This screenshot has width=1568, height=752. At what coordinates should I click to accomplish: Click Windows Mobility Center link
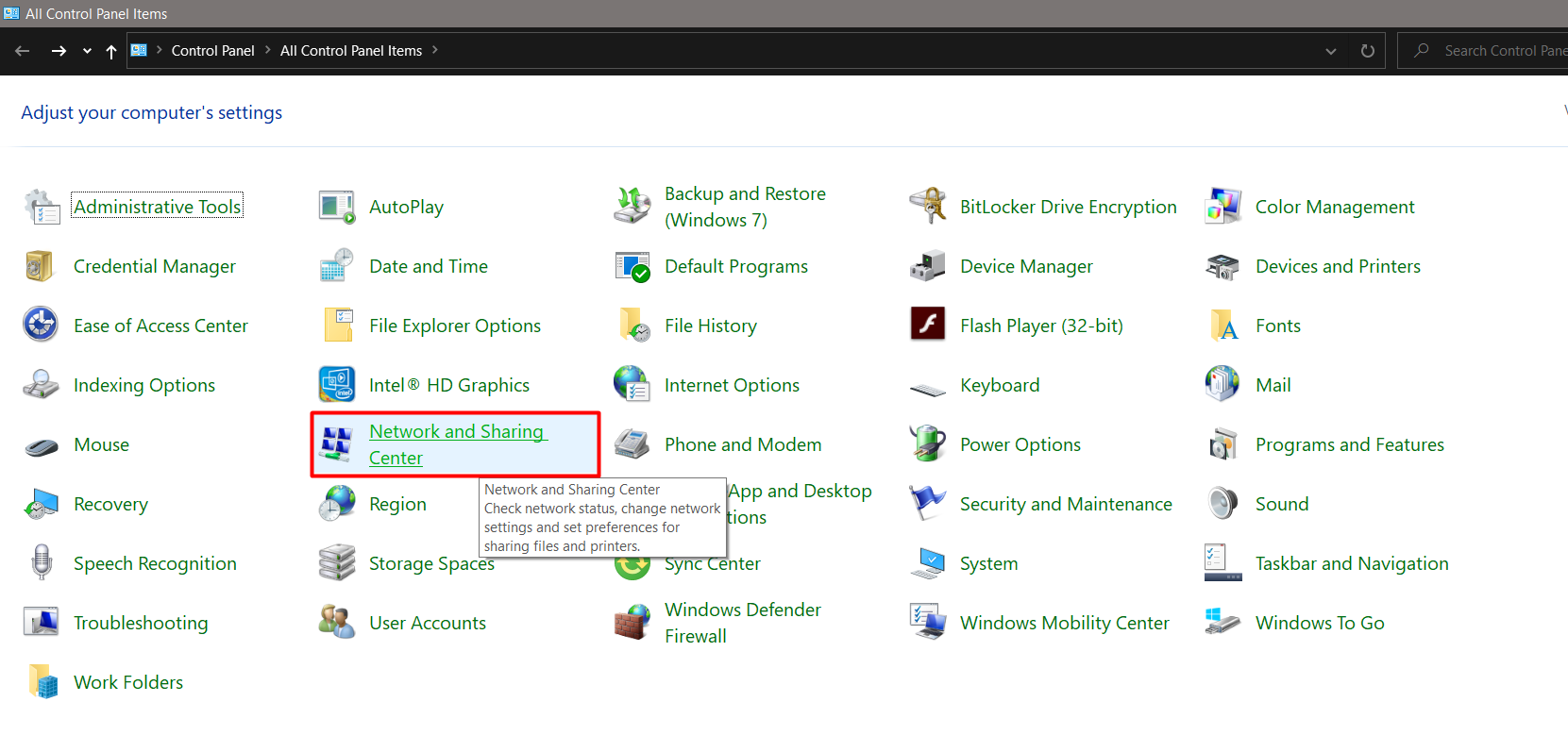(1064, 623)
